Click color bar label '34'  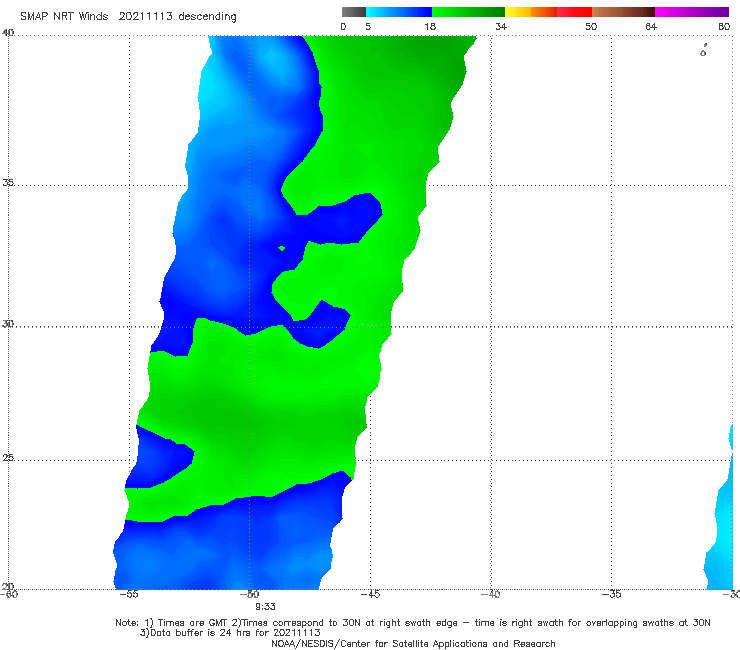tap(501, 27)
